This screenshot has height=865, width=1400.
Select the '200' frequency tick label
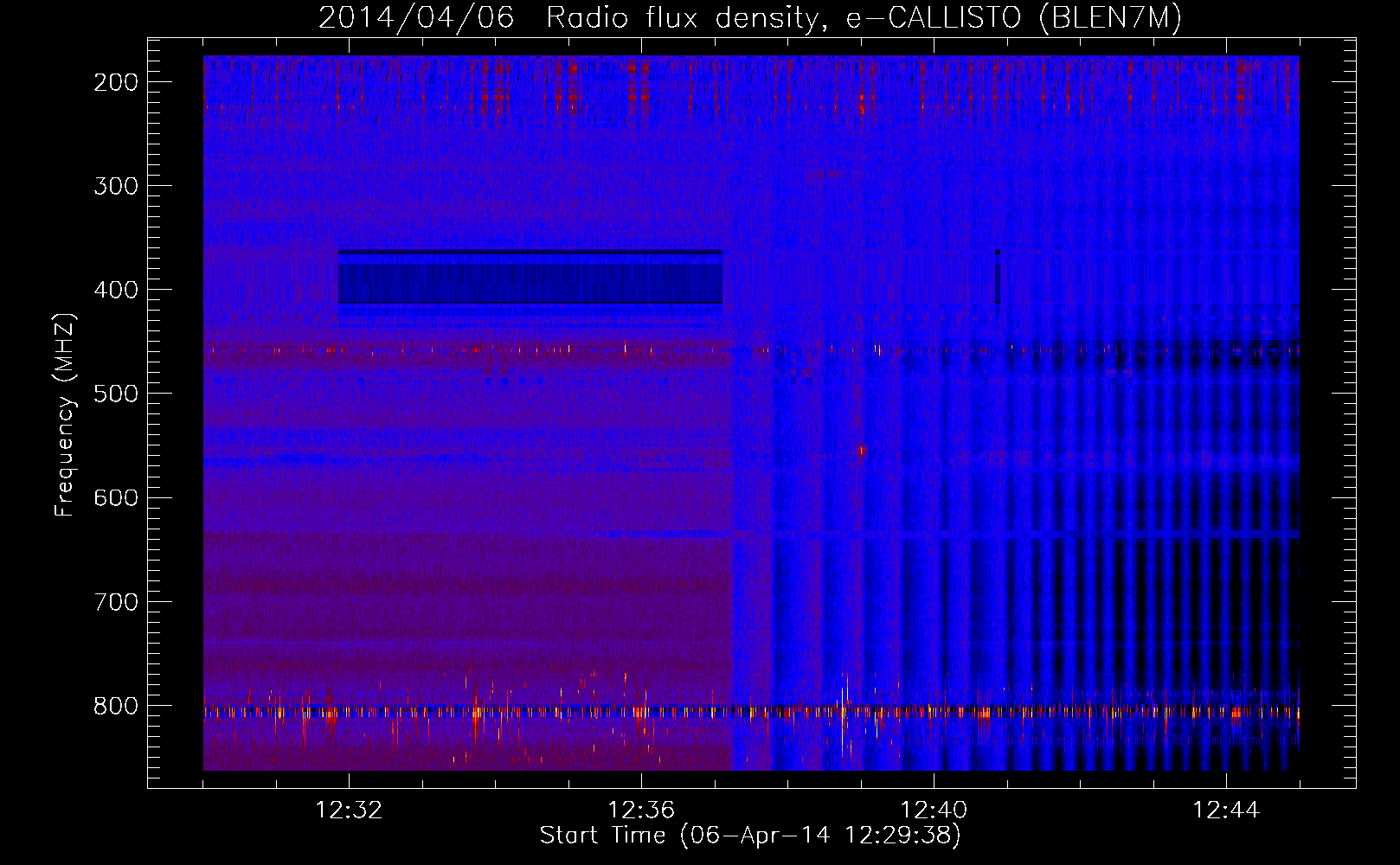116,82
